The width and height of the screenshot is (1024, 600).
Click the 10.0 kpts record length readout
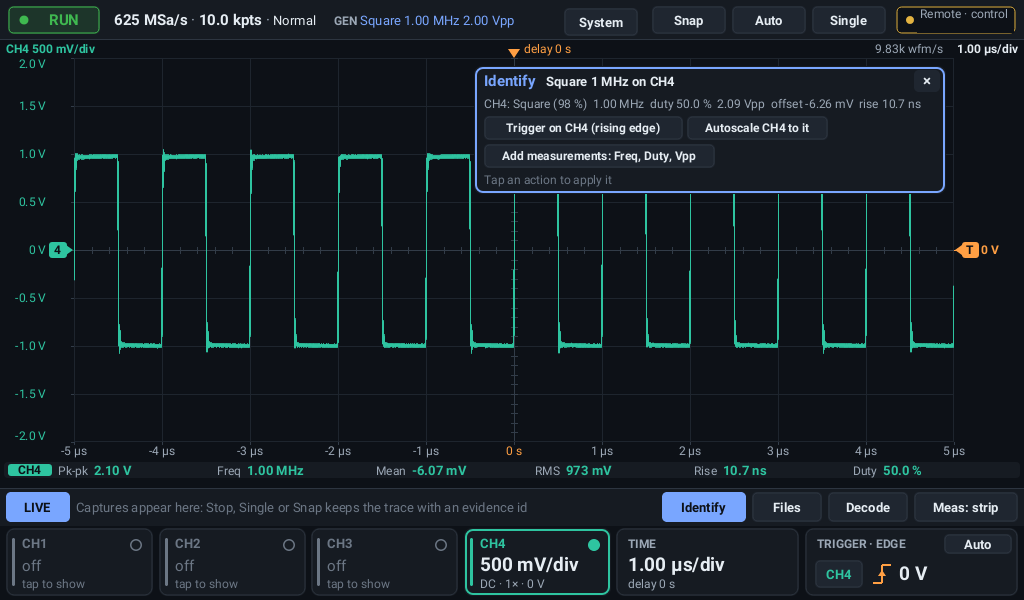coord(231,20)
